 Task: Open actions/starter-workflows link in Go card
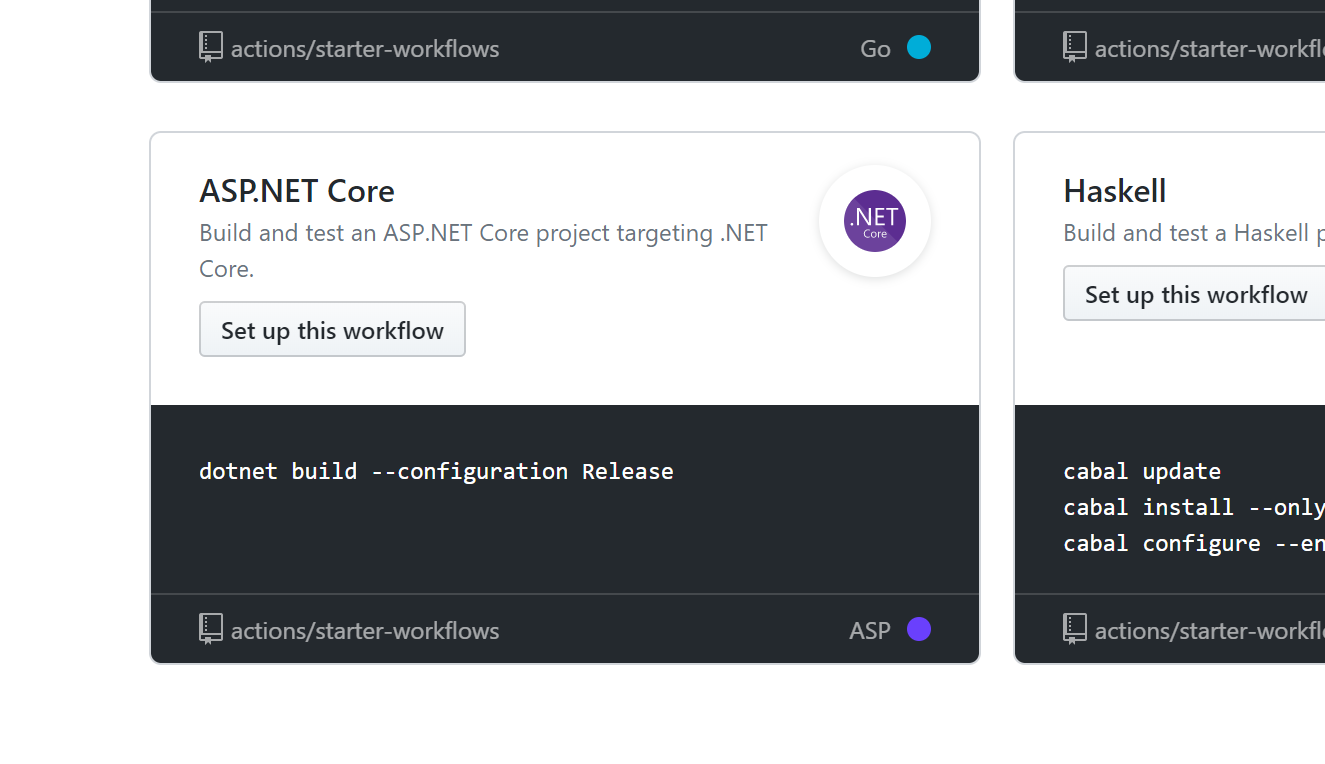tap(365, 49)
